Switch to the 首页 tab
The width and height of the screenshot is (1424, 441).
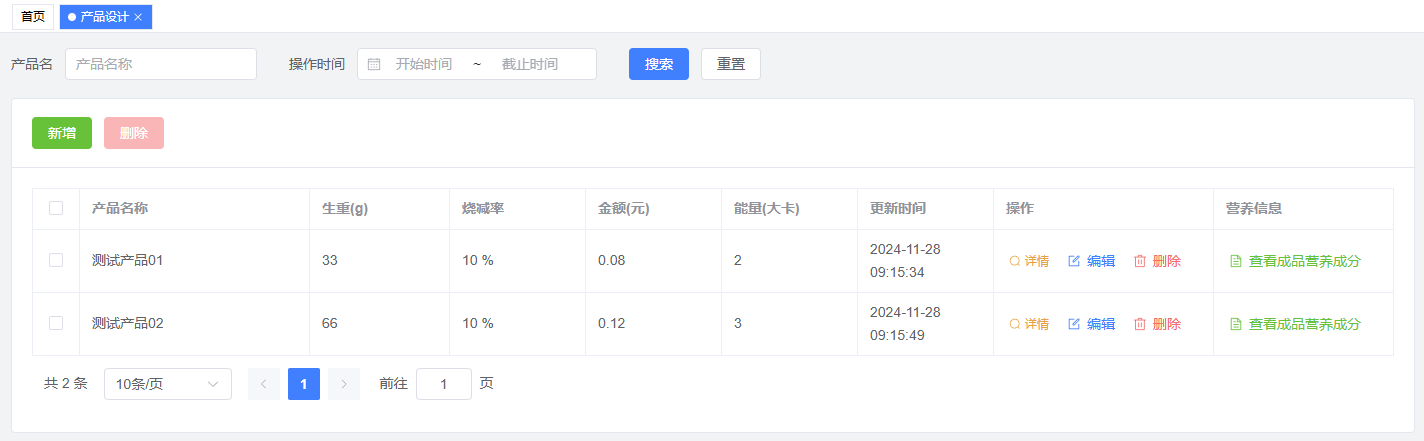(33, 17)
